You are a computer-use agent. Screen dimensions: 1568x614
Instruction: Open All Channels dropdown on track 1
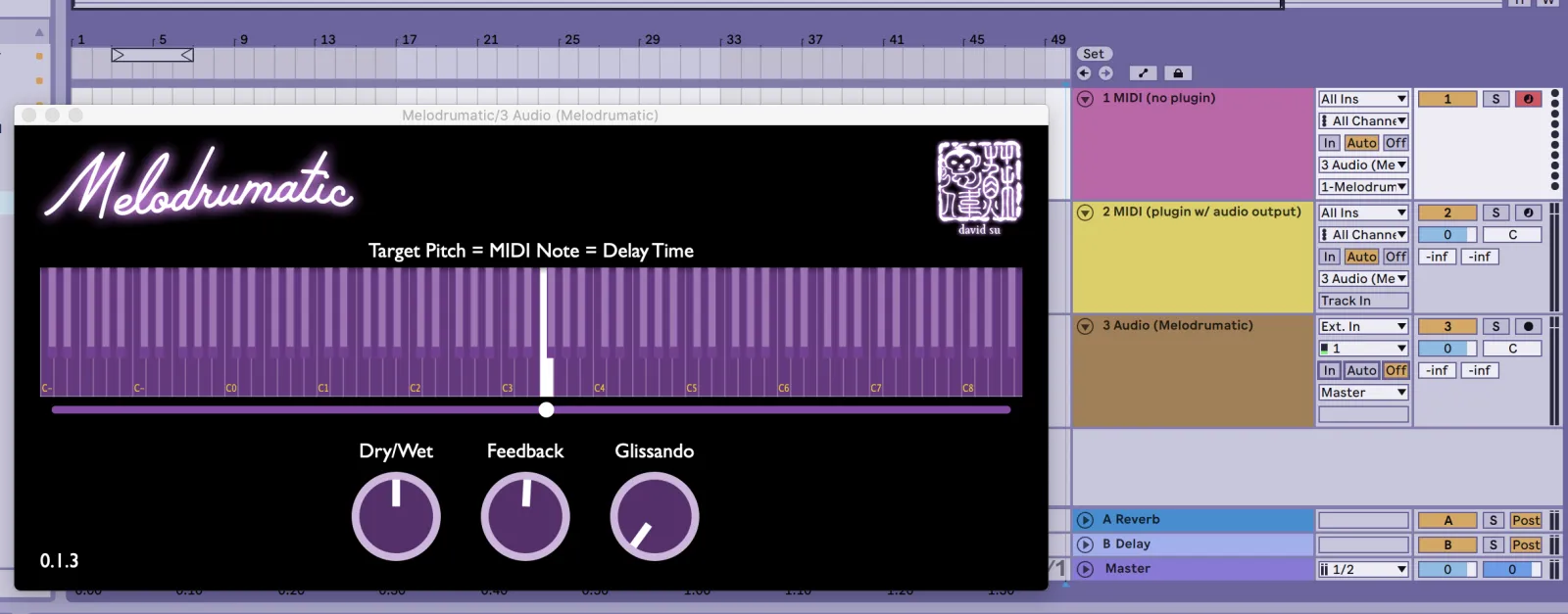(x=1363, y=120)
